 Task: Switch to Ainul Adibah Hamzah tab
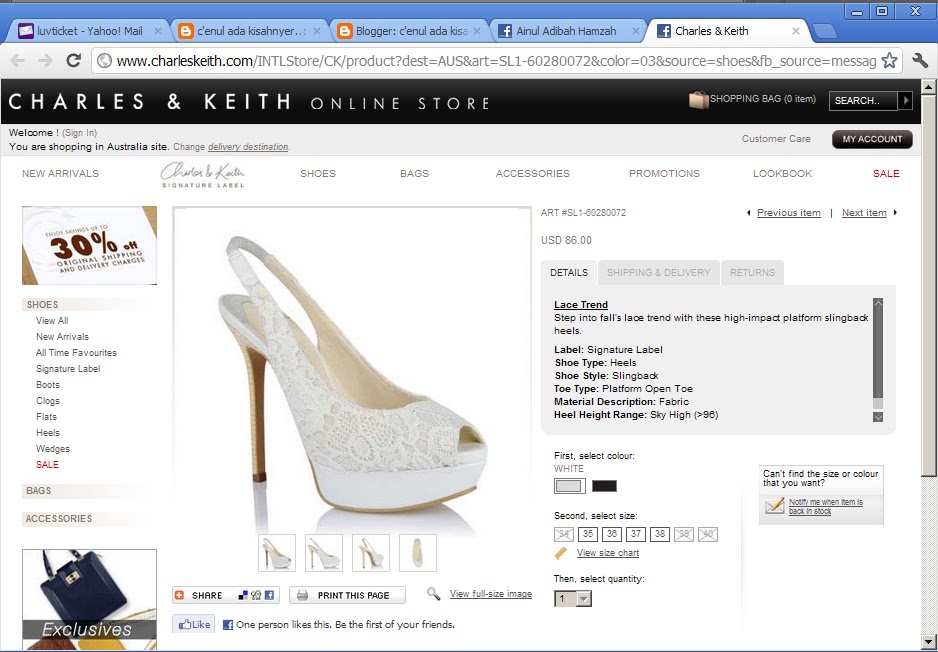coord(566,31)
